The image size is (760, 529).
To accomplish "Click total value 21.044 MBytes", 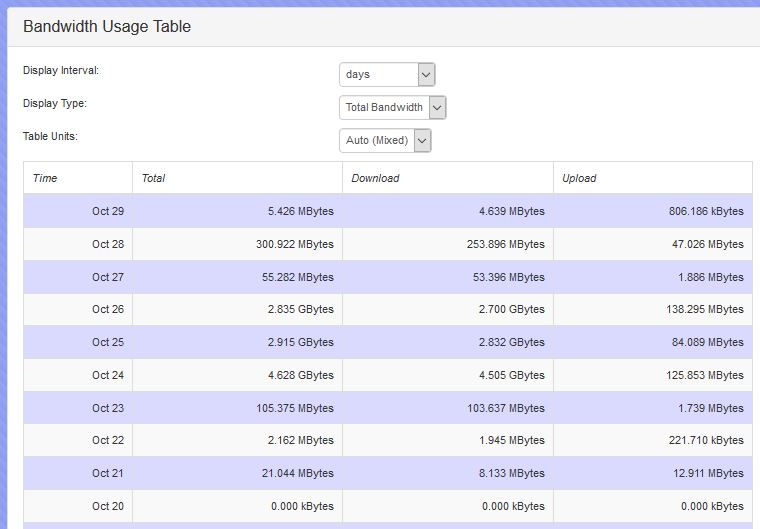I will (298, 473).
